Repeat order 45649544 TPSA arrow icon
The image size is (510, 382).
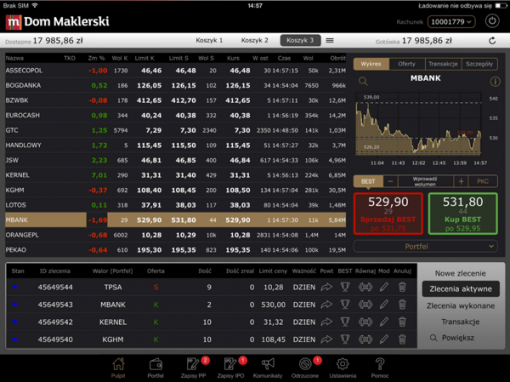click(327, 287)
